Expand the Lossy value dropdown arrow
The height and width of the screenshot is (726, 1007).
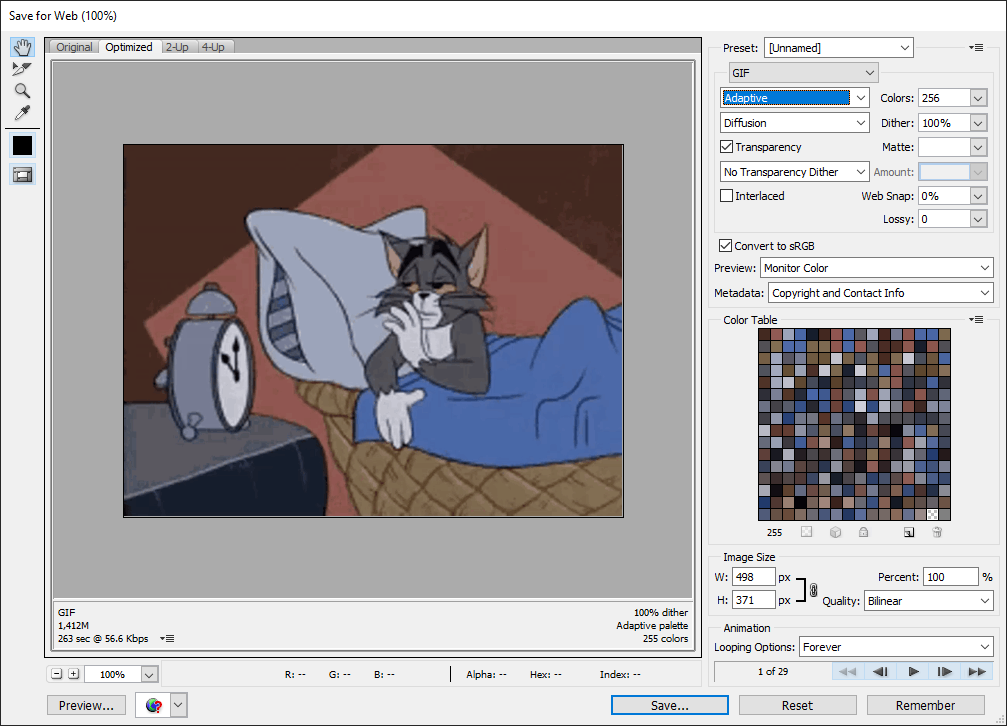click(978, 220)
